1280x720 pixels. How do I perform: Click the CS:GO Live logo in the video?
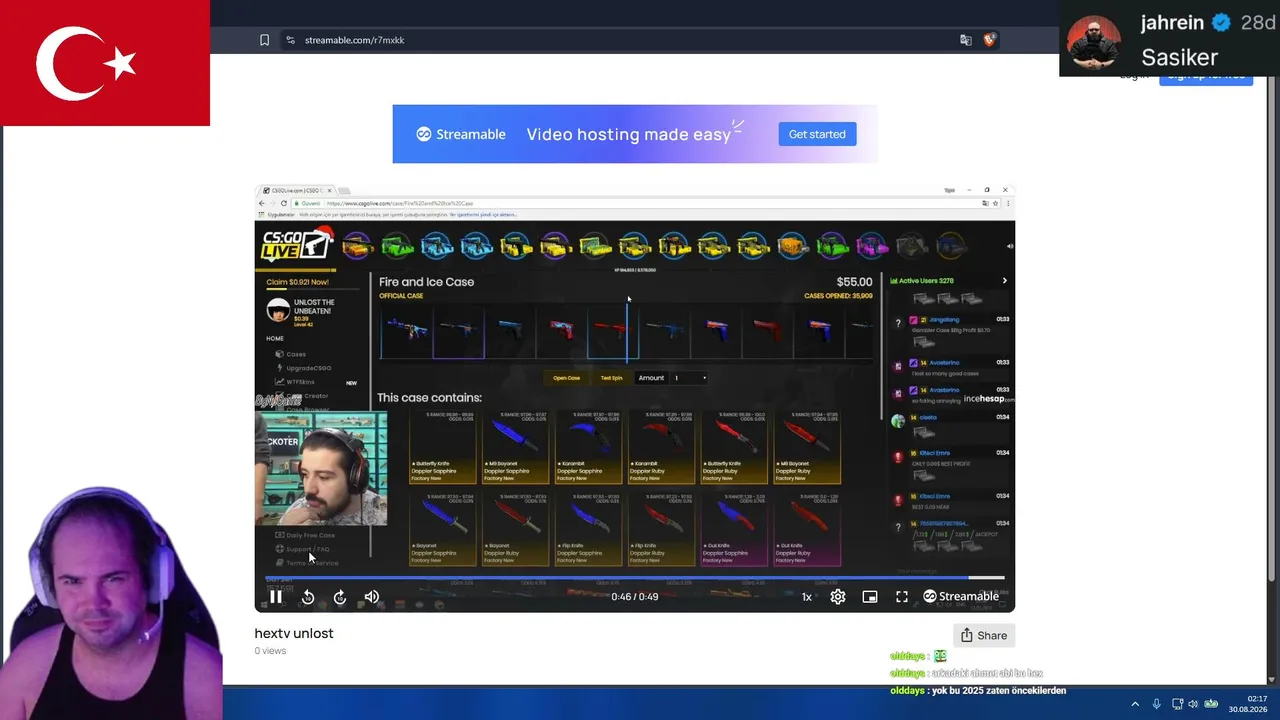click(296, 245)
